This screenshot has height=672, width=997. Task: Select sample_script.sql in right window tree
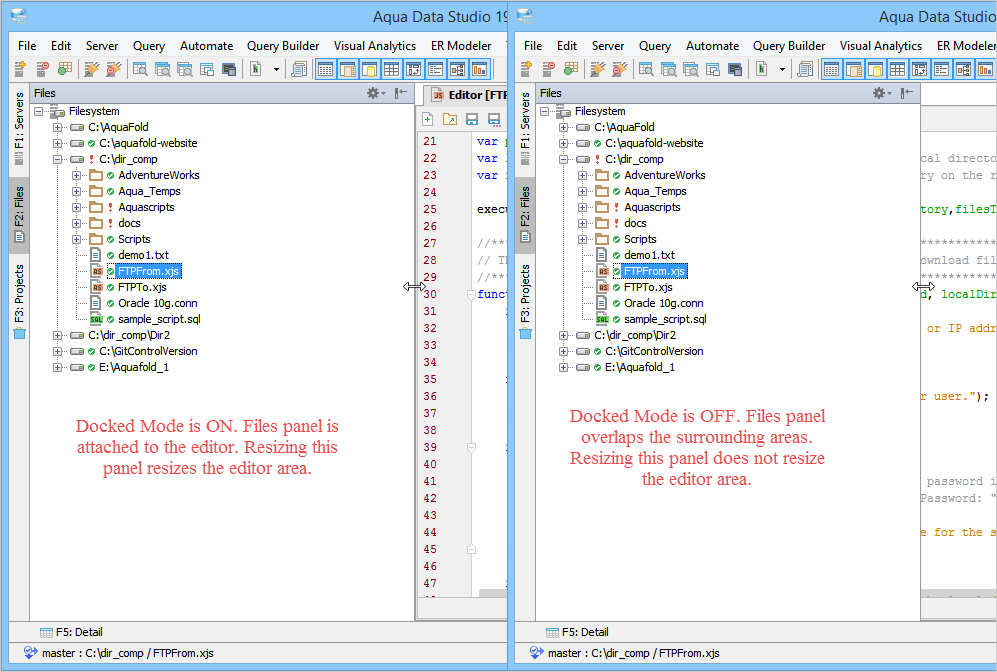(x=665, y=319)
